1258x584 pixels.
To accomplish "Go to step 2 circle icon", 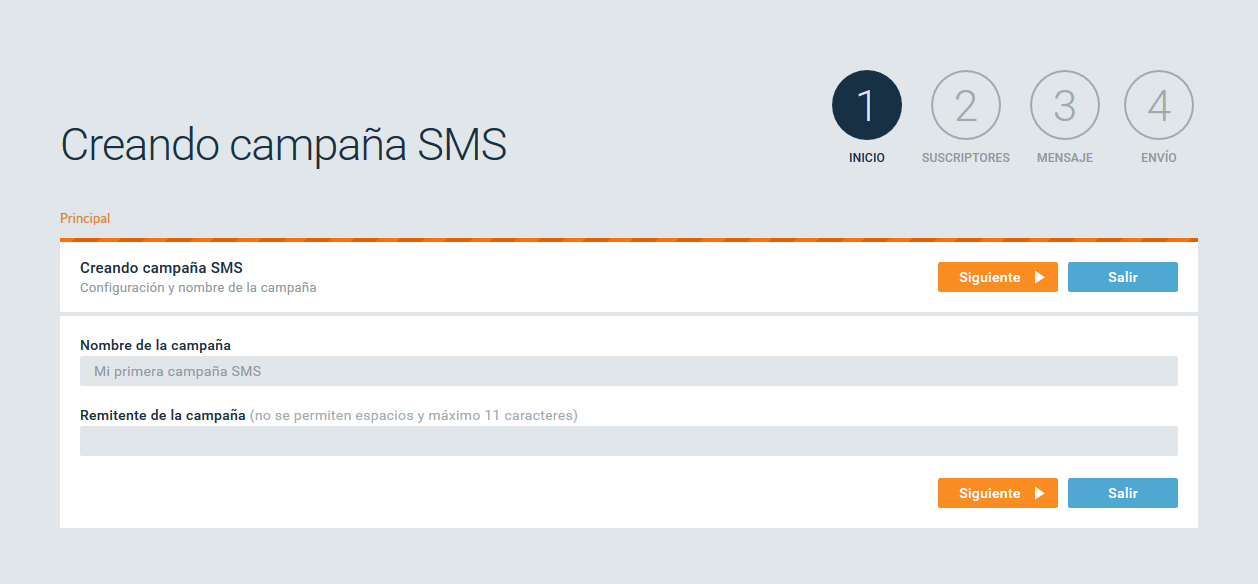I will 966,105.
